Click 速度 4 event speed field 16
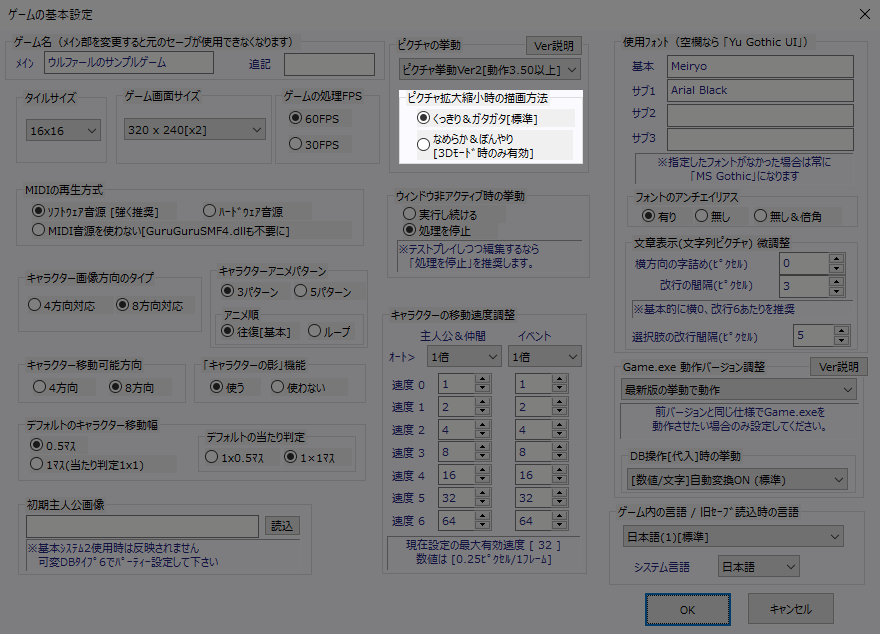The height and width of the screenshot is (634, 880). coord(534,475)
